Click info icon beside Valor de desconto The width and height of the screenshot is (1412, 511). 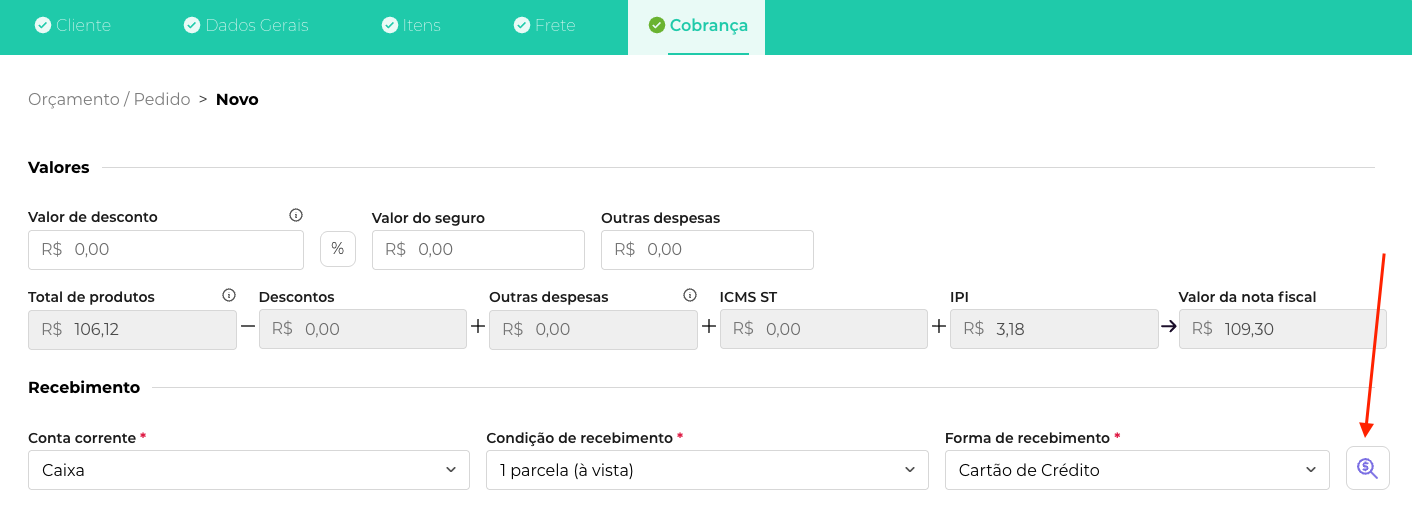pos(296,215)
